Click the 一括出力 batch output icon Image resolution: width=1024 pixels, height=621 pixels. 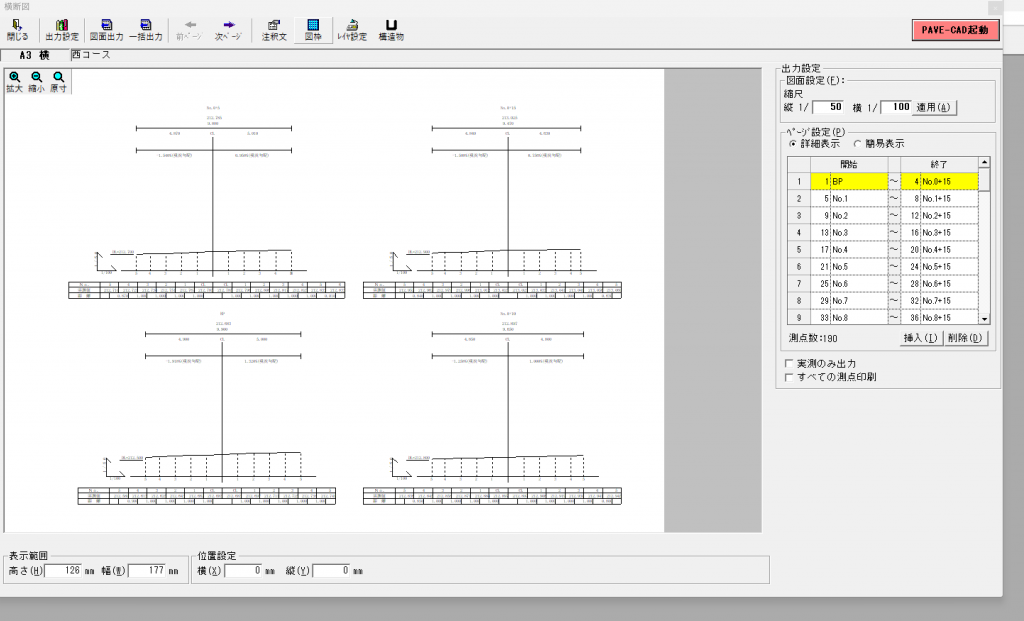coord(146,30)
